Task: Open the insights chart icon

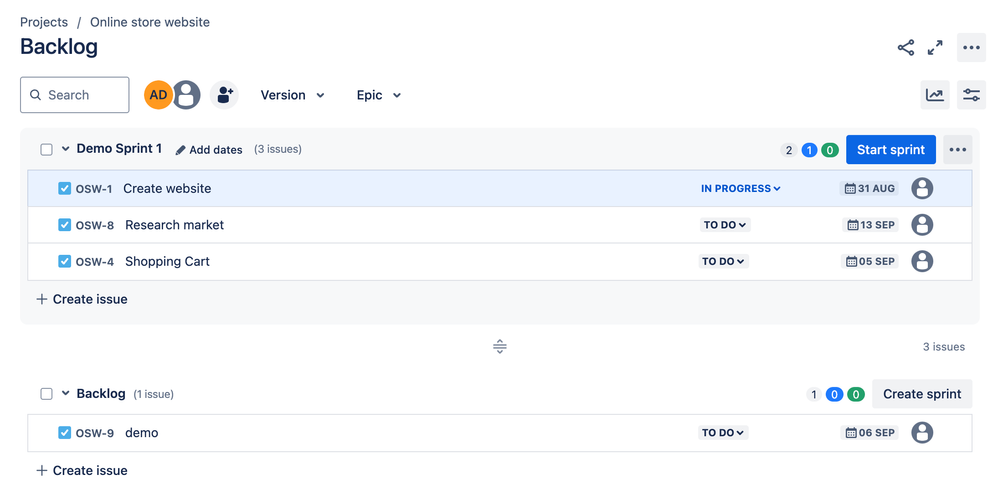Action: 935,95
